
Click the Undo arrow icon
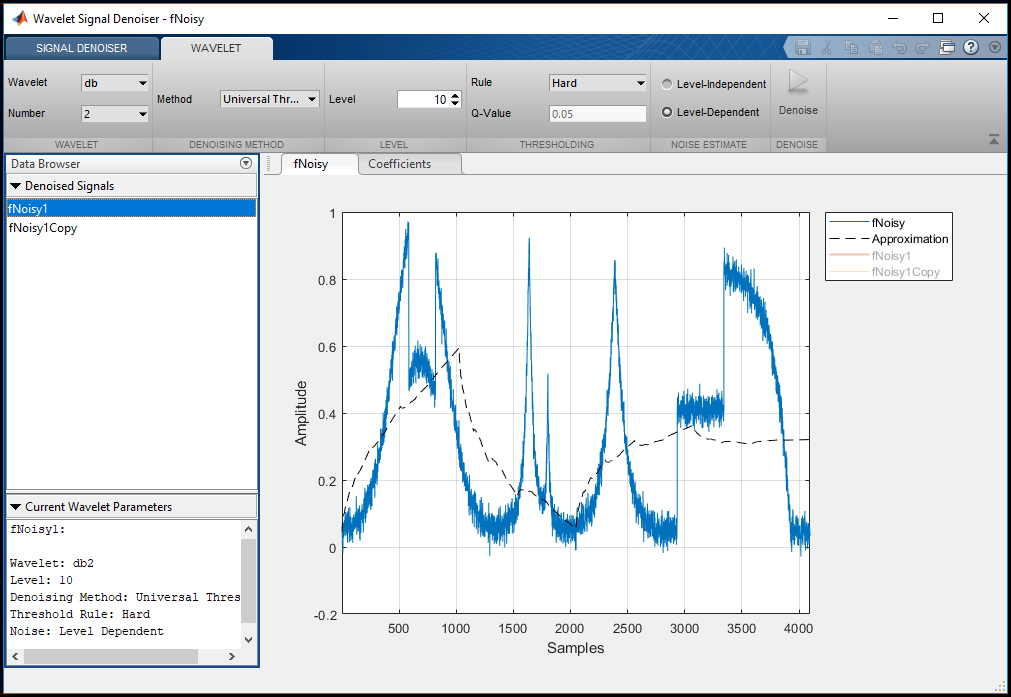coord(899,47)
